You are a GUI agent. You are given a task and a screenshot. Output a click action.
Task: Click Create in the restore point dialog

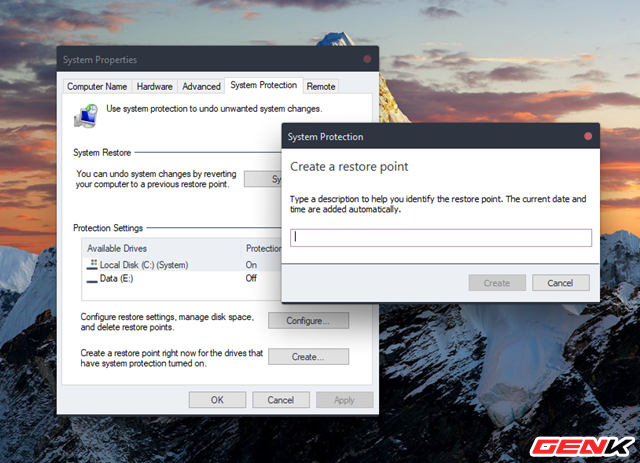coord(497,283)
